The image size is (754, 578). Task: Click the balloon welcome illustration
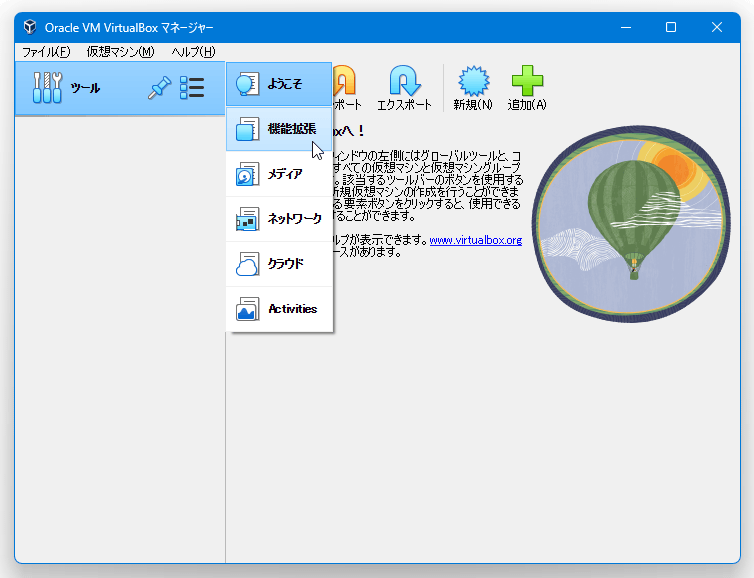631,224
